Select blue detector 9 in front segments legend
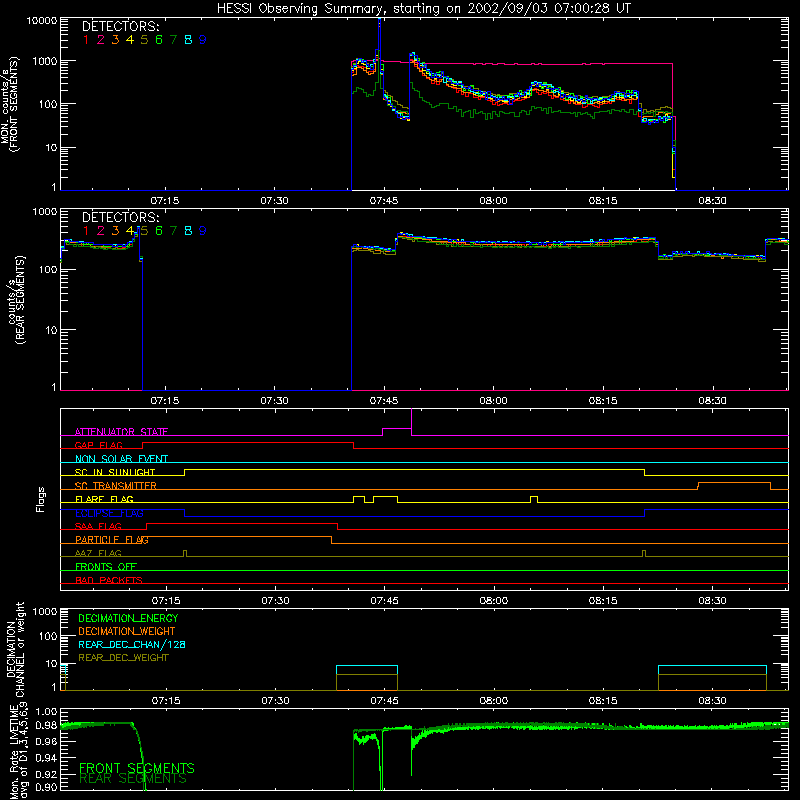Image resolution: width=800 pixels, height=800 pixels. pos(203,40)
